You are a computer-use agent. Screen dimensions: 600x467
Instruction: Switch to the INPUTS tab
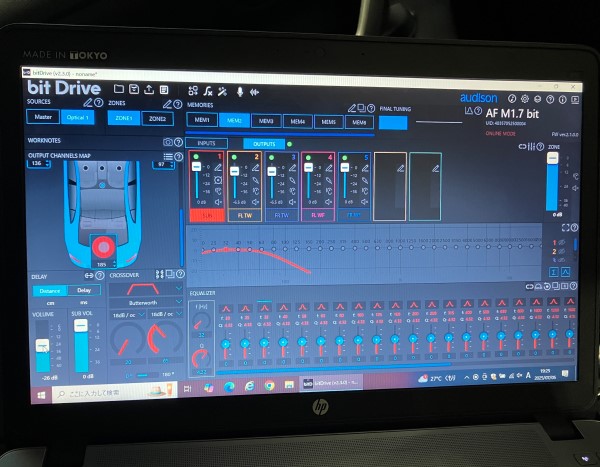pos(206,143)
